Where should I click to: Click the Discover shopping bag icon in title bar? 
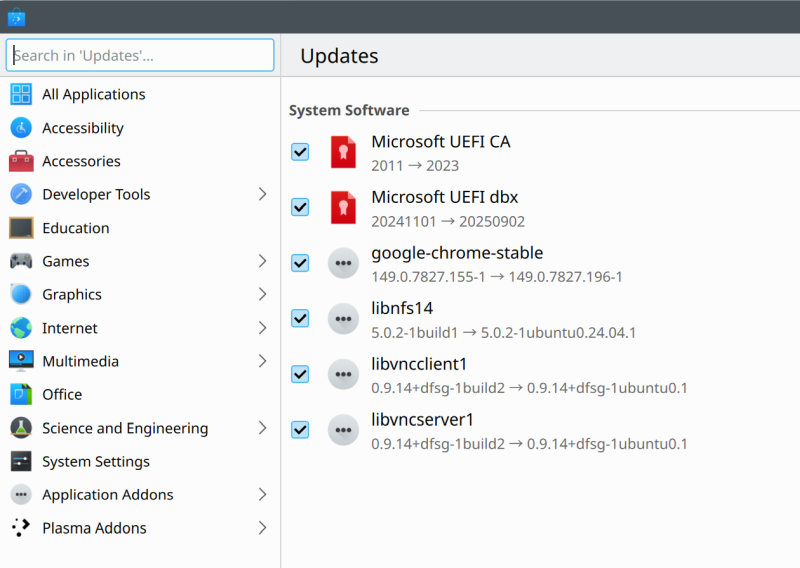16,17
